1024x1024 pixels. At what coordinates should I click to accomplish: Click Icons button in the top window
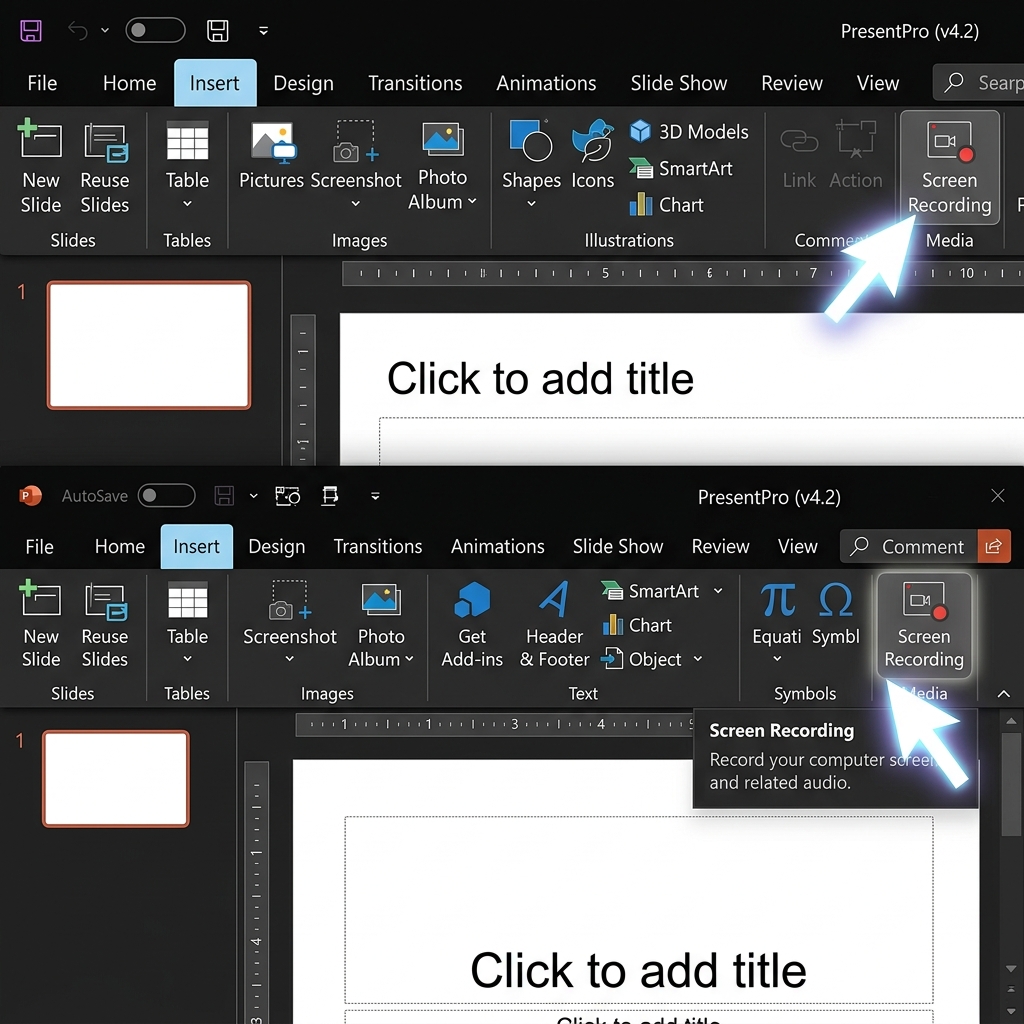coord(592,155)
